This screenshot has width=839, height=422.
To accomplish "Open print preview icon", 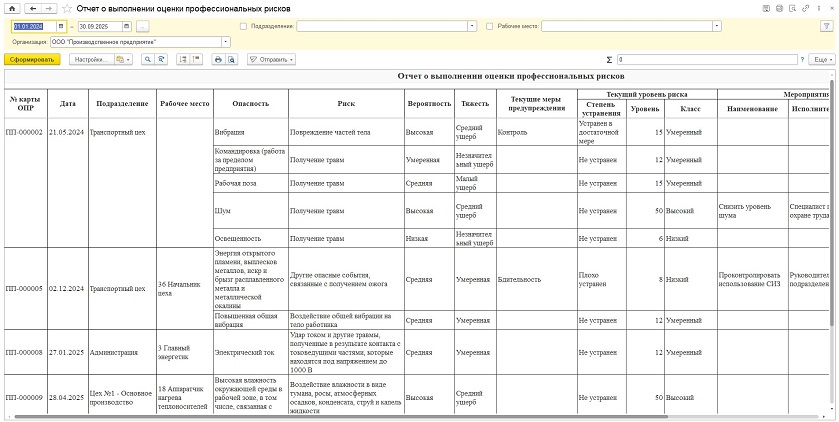I will tap(231, 60).
